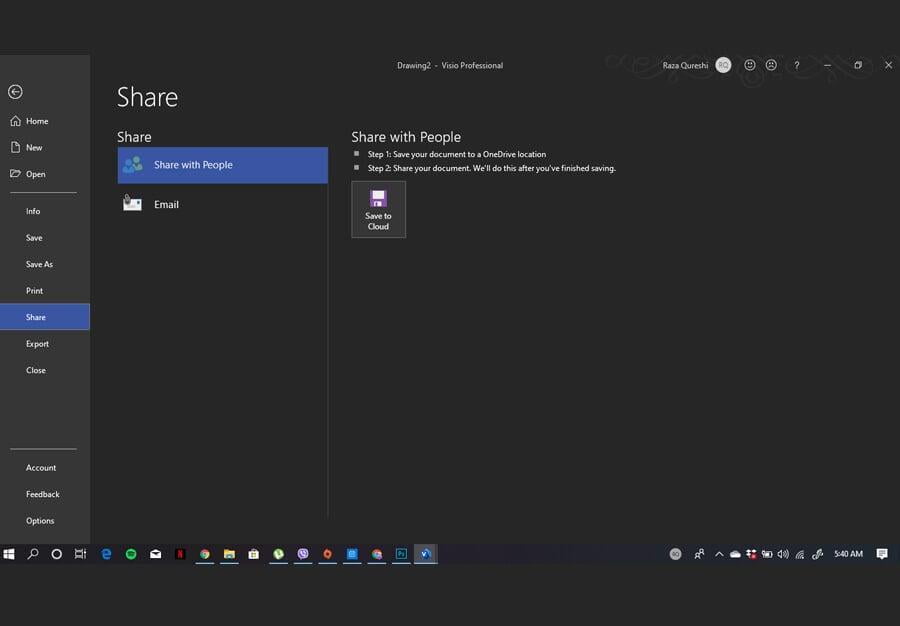Open the Info page
The width and height of the screenshot is (900, 626).
point(45,211)
